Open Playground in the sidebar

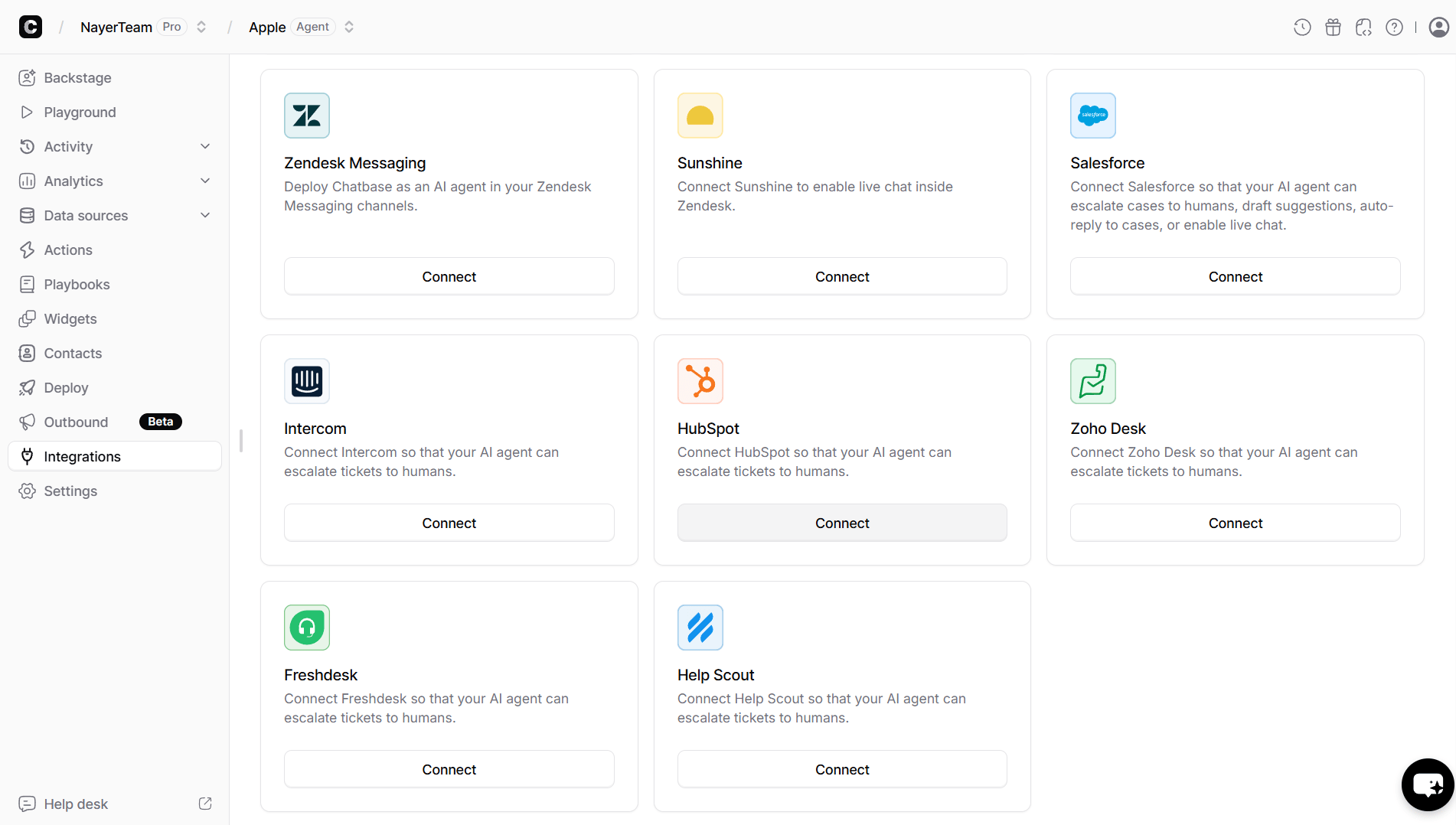(x=115, y=112)
